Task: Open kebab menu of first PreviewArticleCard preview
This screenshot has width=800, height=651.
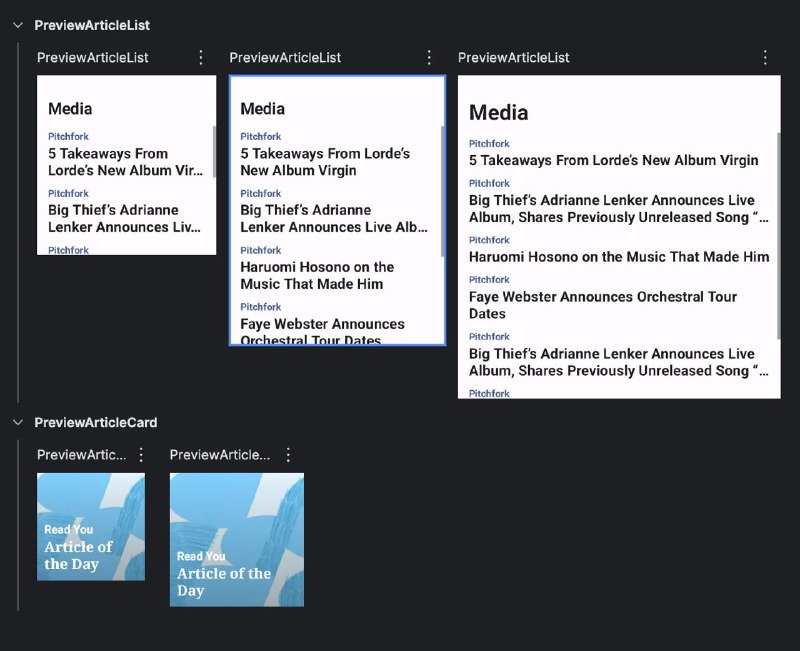Action: 141,455
